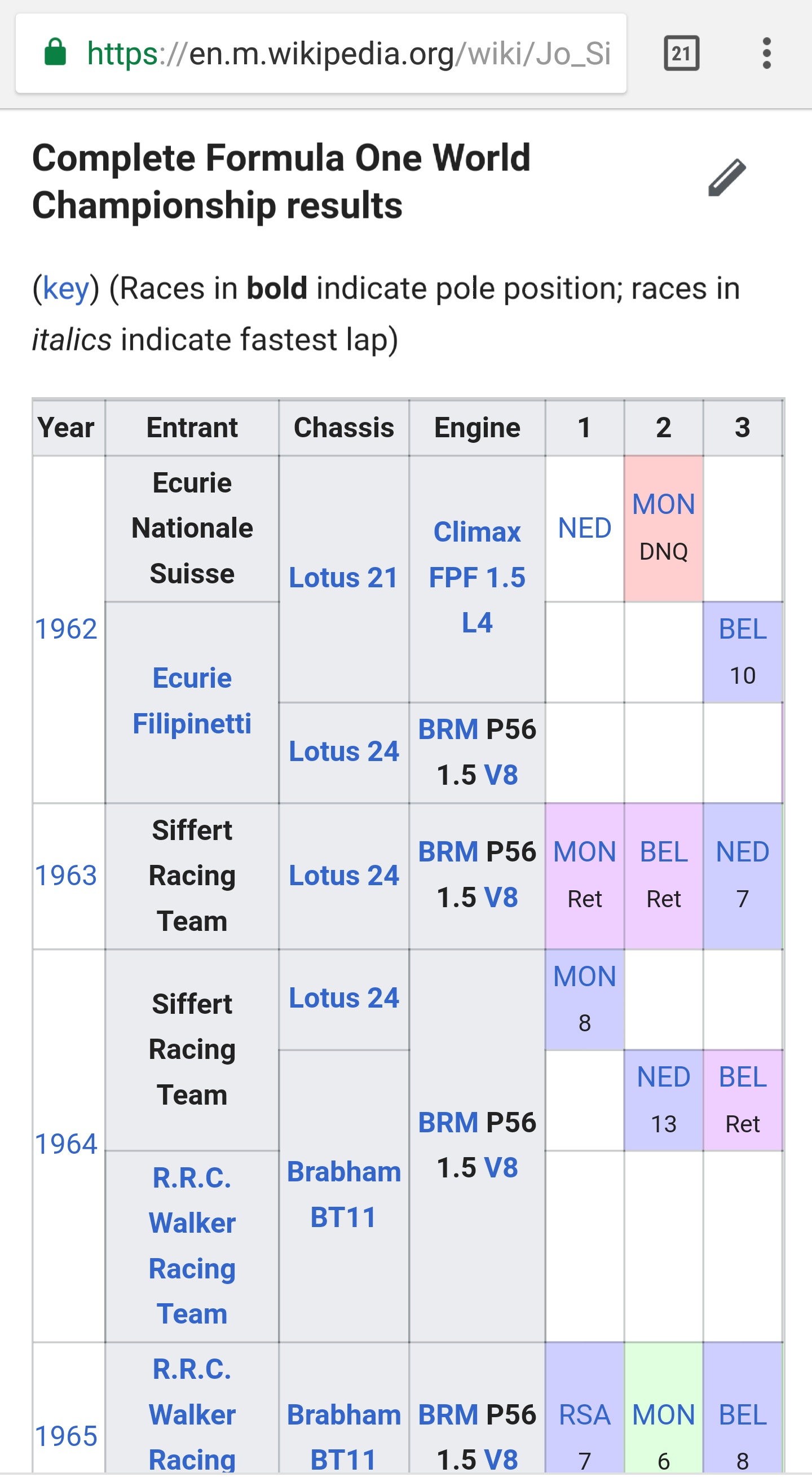Click MON in the 1962 DNQ cell
The height and width of the screenshot is (1477, 812).
663,504
